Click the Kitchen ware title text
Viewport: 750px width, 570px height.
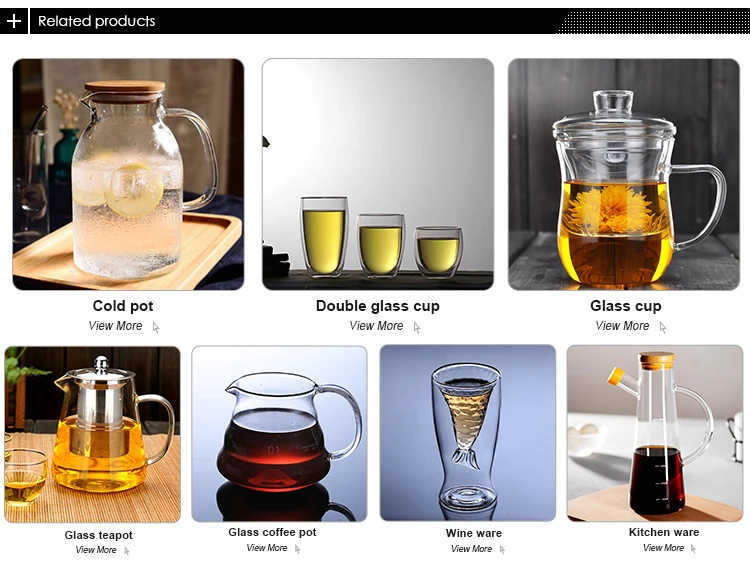[664, 532]
